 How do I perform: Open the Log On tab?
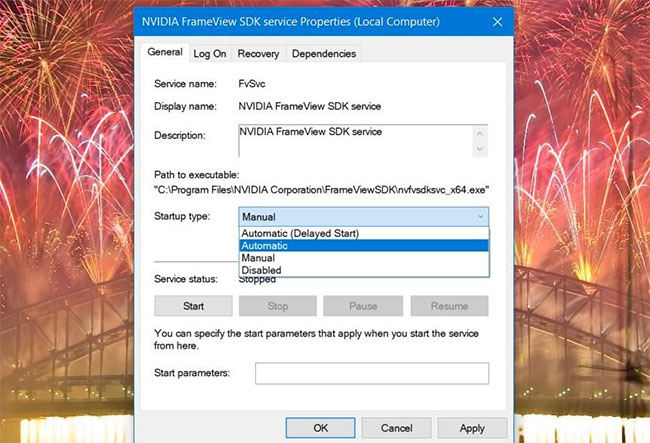pyautogui.click(x=210, y=54)
